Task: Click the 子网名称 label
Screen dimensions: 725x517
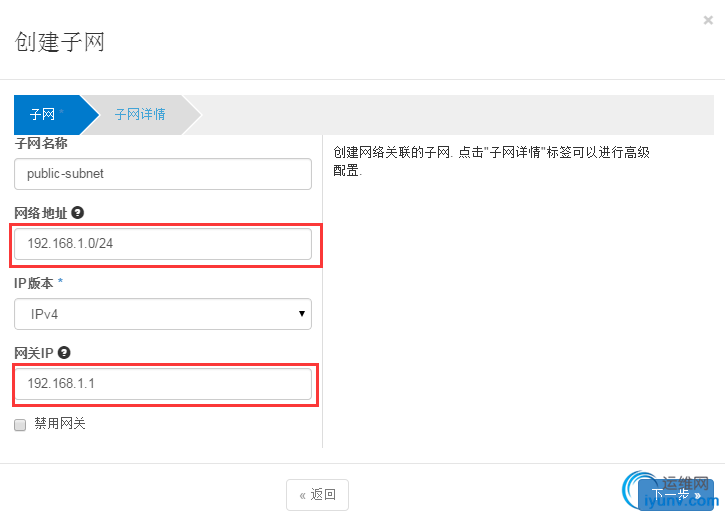Action: pyautogui.click(x=39, y=144)
